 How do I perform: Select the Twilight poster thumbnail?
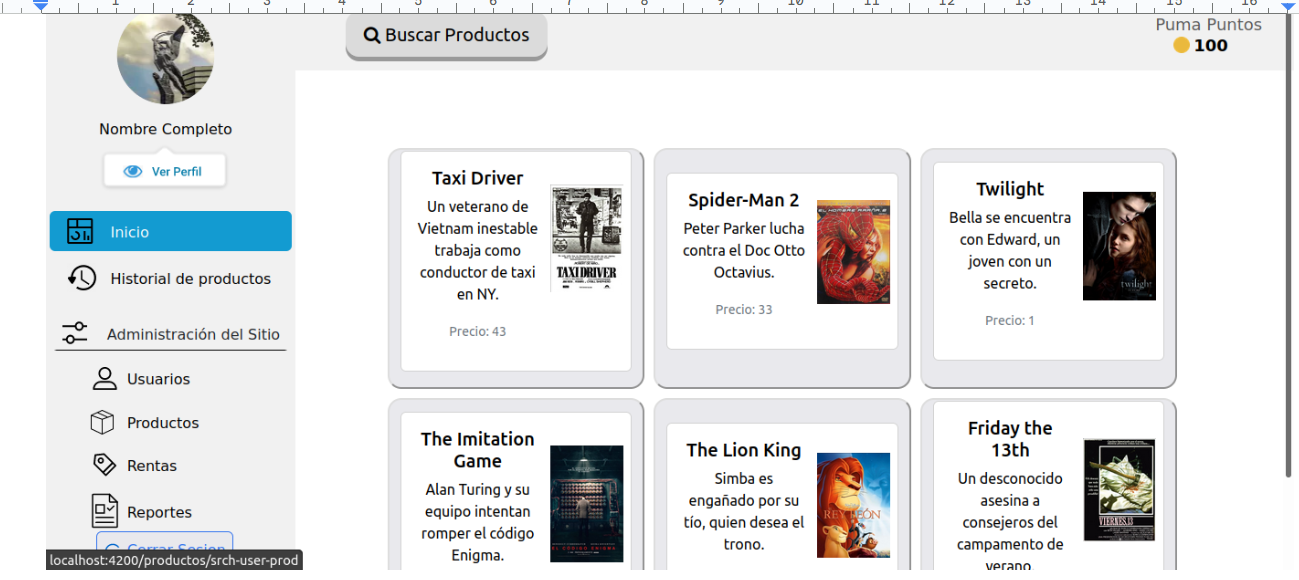[x=1119, y=246]
